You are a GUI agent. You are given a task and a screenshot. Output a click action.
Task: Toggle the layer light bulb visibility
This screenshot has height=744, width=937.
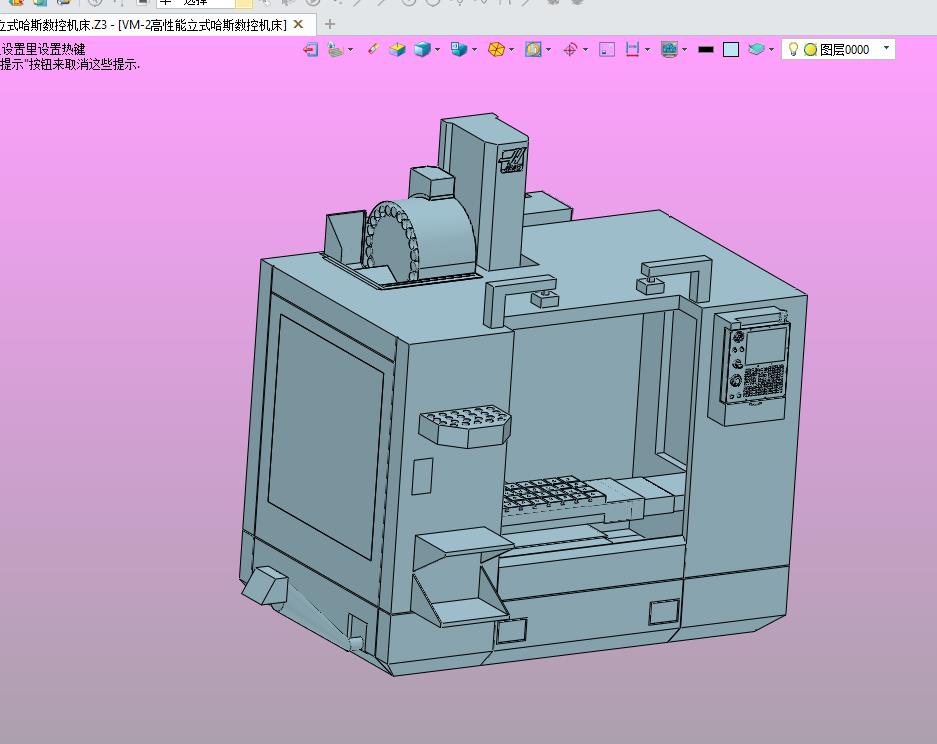tap(794, 50)
